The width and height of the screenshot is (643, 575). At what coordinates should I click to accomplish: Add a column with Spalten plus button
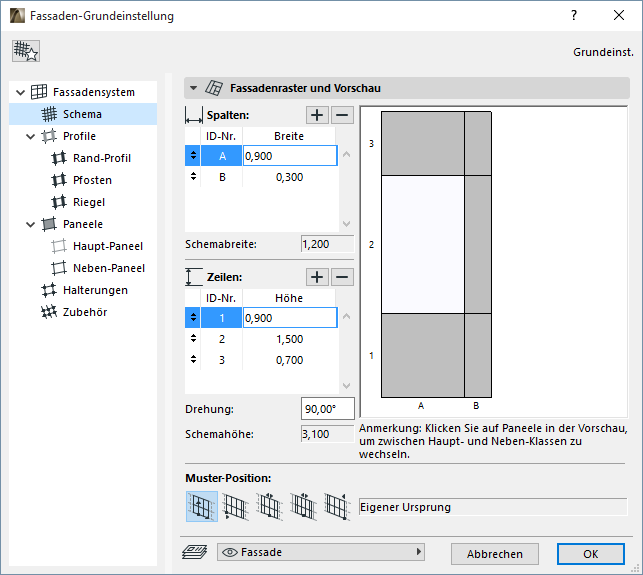(317, 115)
